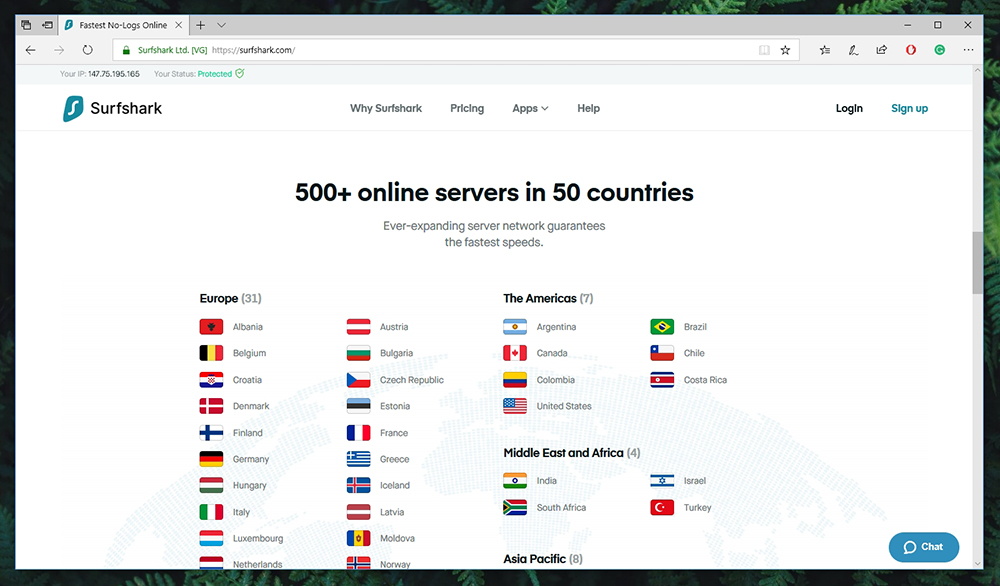Click the Iceland flag icon
1000x586 pixels.
pos(358,485)
